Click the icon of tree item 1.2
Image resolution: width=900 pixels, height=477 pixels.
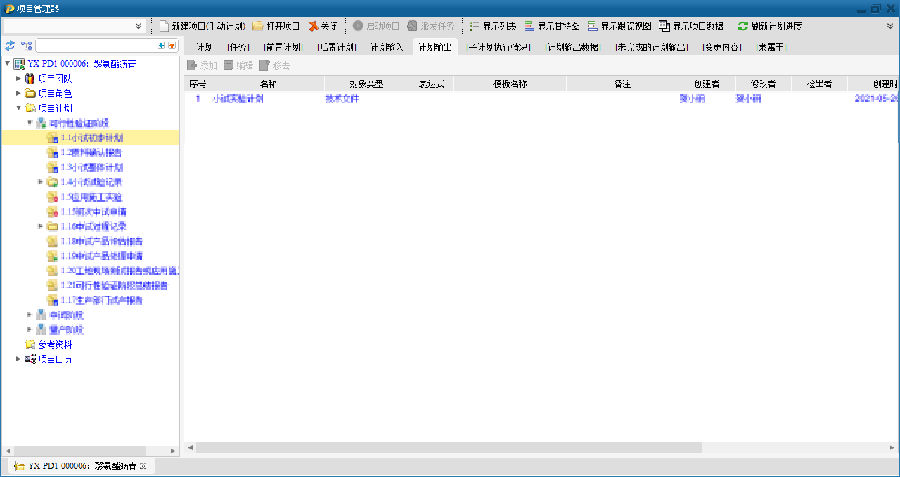[x=52, y=153]
